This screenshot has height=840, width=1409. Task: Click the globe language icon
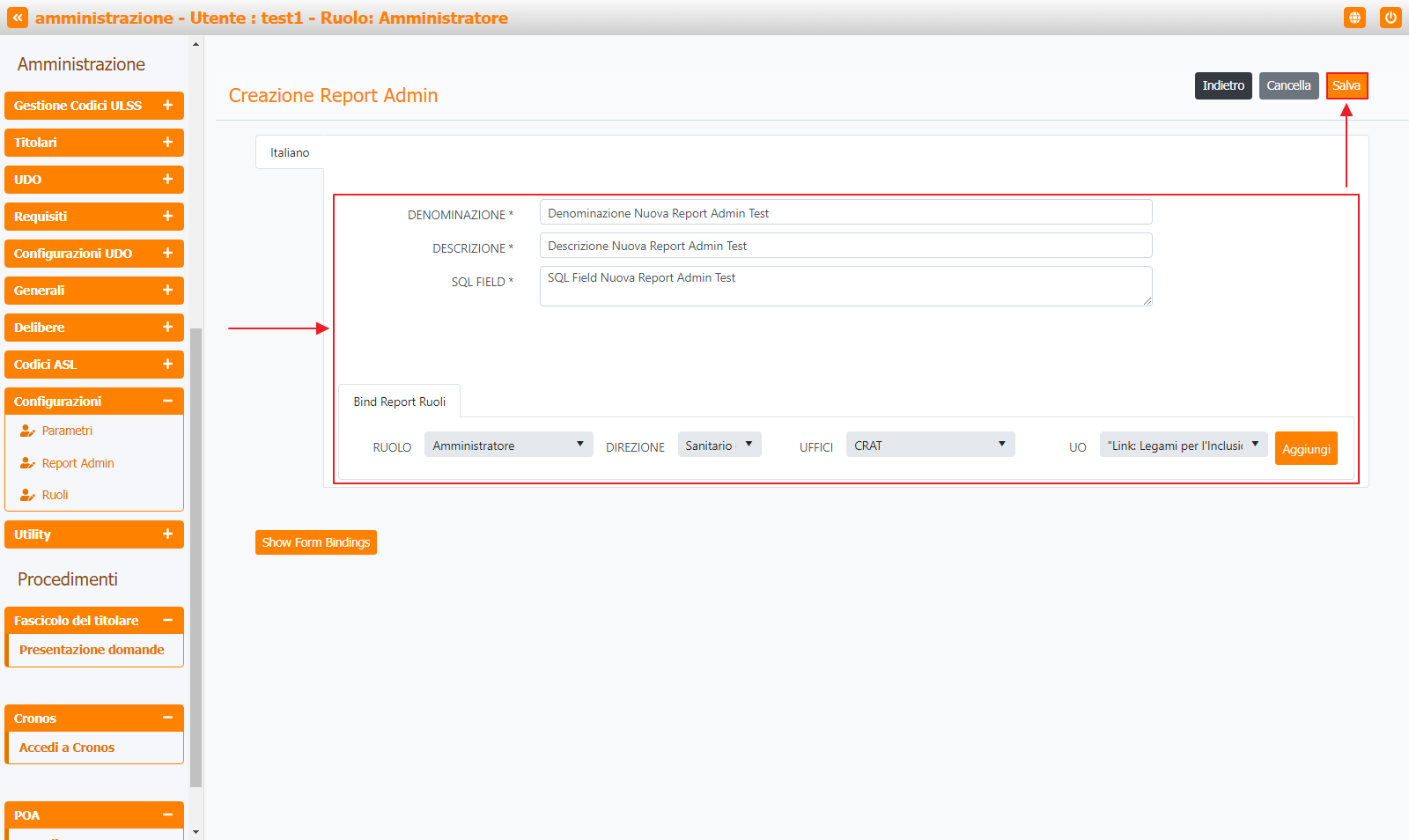(x=1354, y=18)
